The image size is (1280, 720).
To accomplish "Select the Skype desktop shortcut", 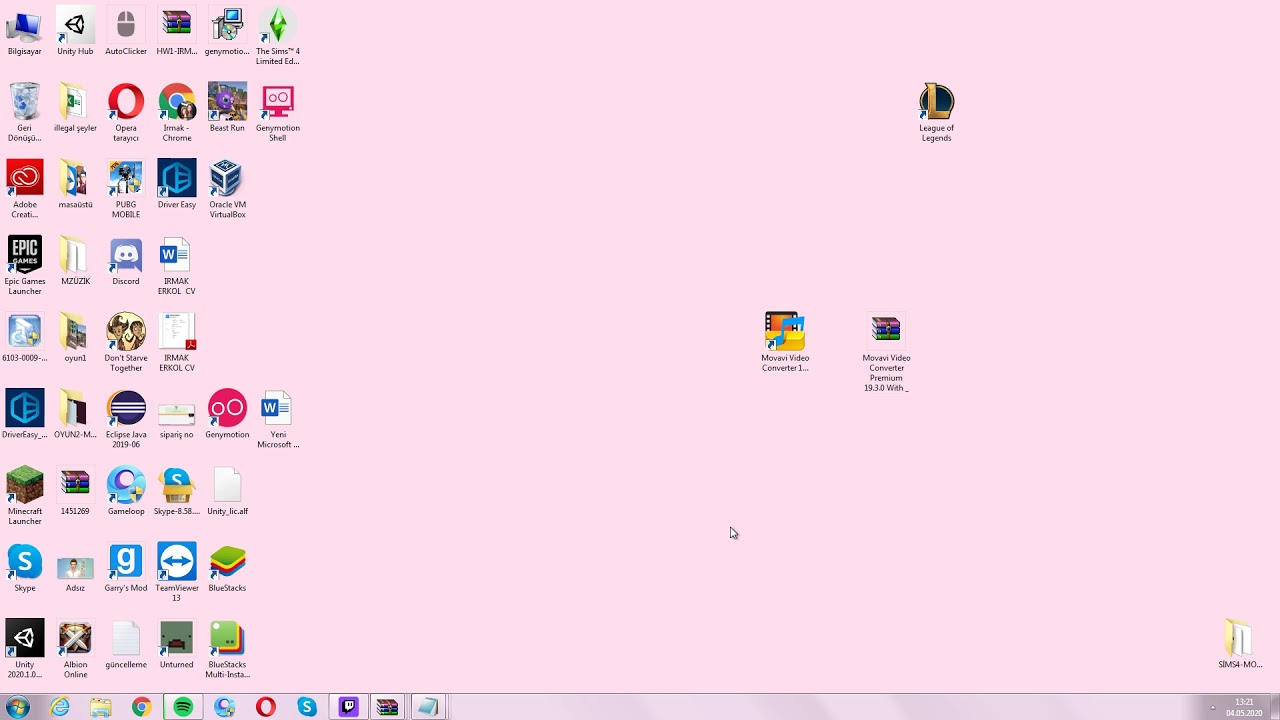I will tap(24, 568).
